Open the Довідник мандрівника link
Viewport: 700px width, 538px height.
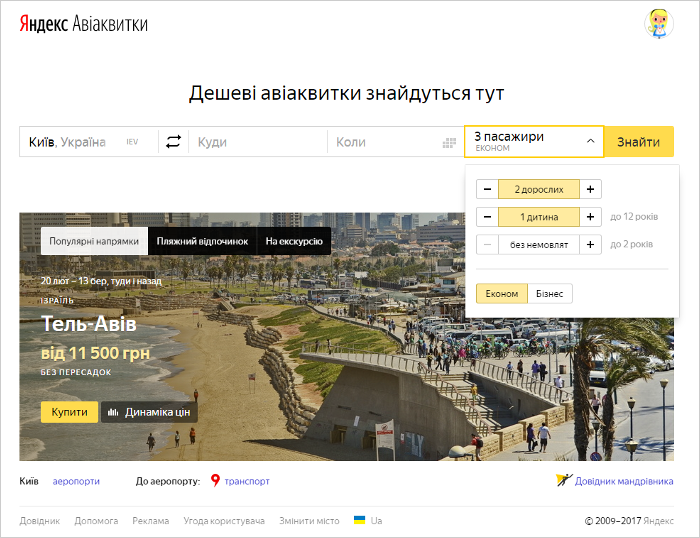[624, 481]
